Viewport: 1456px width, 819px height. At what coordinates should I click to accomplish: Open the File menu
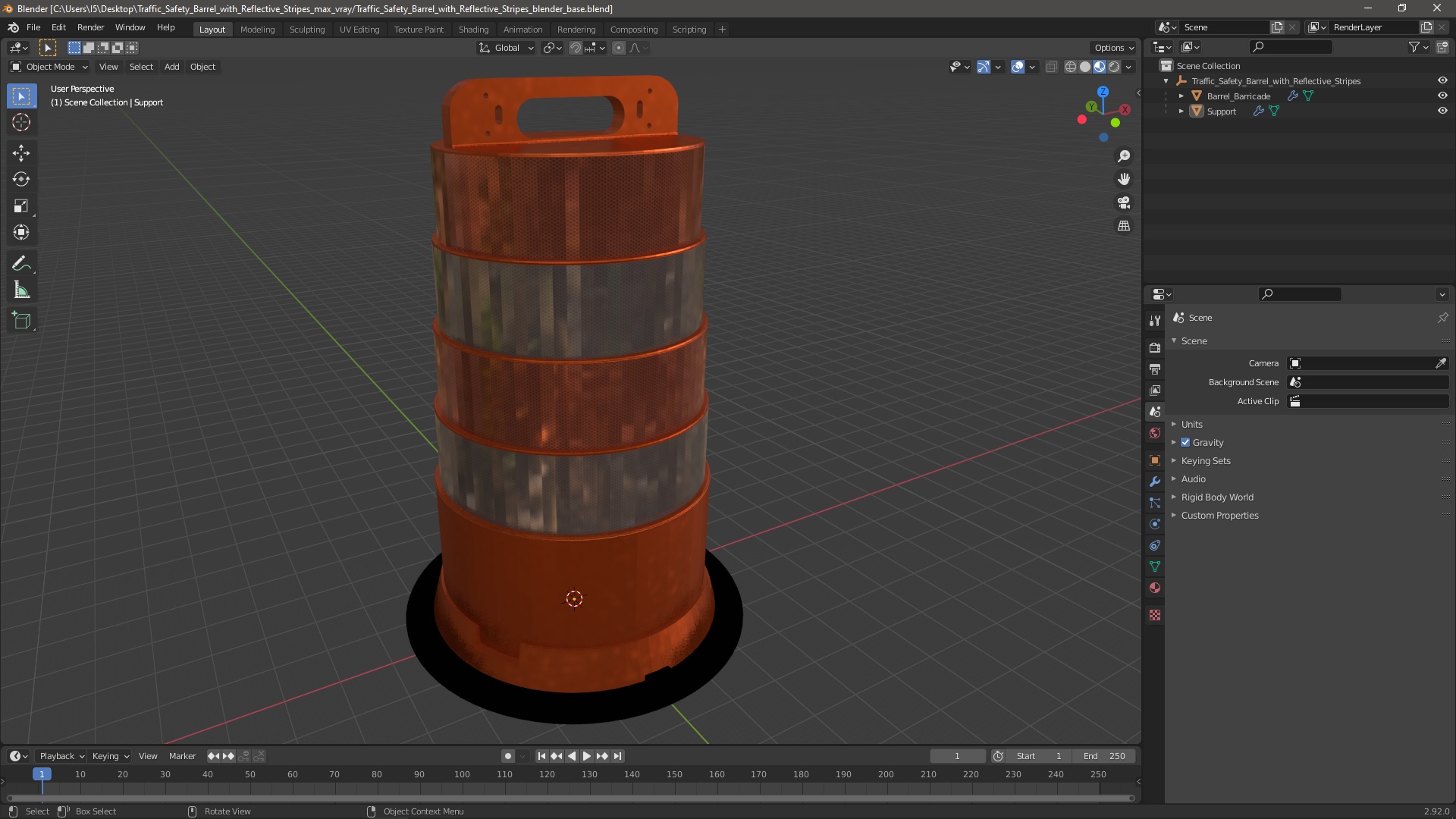pos(33,27)
